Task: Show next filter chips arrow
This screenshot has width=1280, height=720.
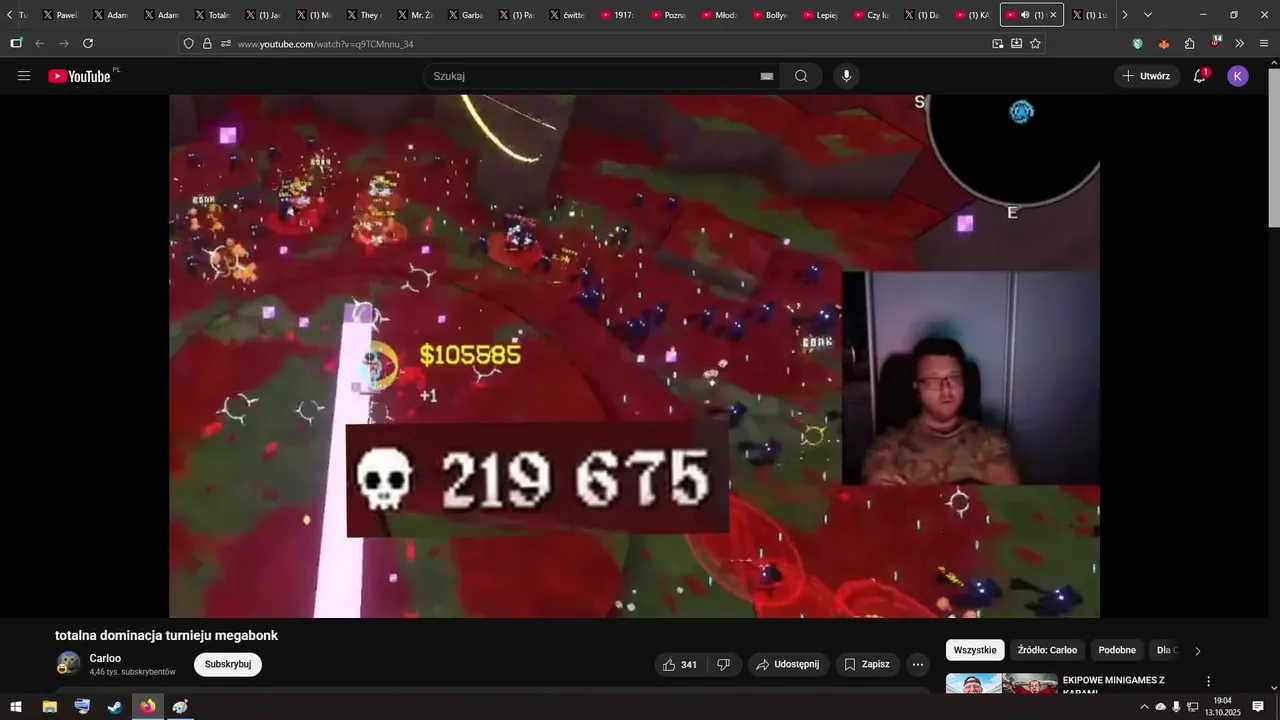Action: pyautogui.click(x=1198, y=651)
